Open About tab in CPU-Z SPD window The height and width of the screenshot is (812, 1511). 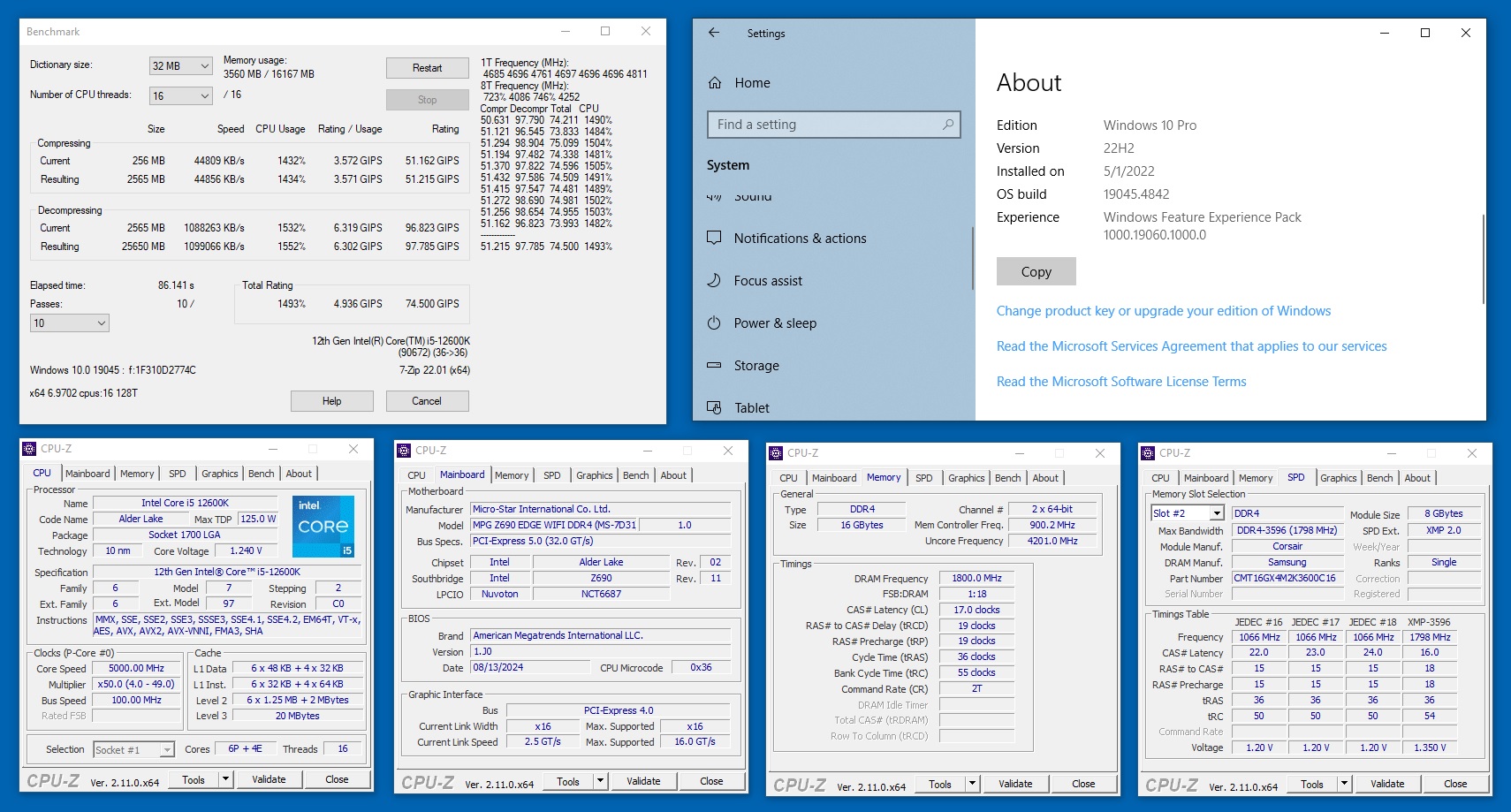[1417, 478]
